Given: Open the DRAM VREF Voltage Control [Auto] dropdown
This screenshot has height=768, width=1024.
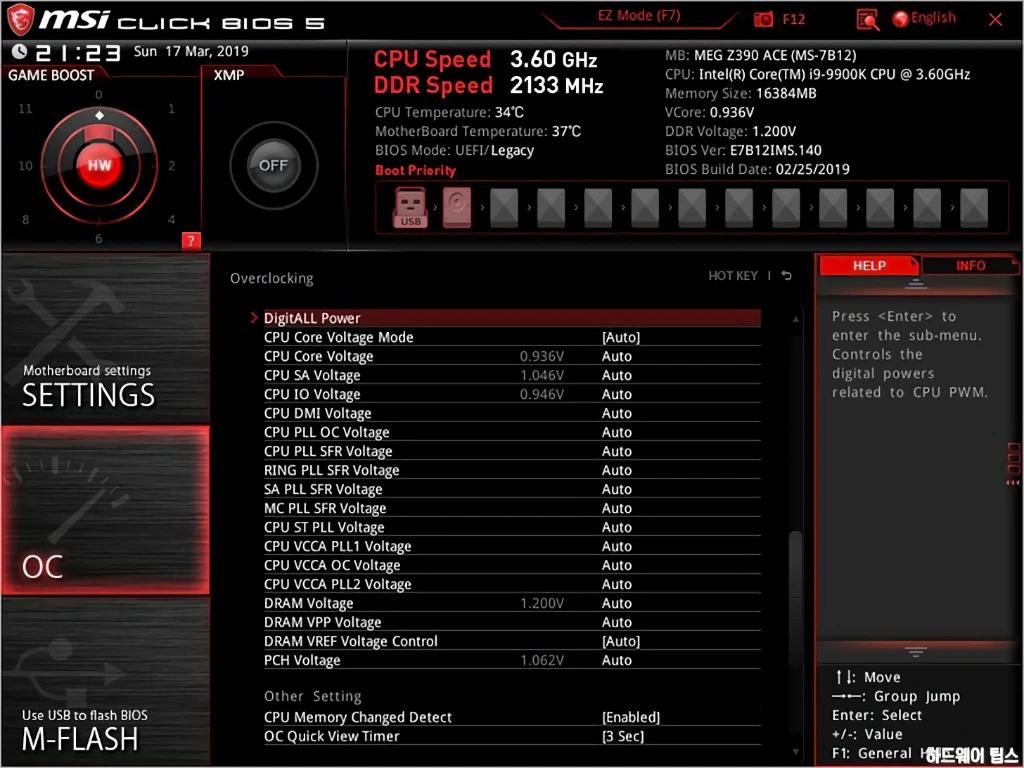Looking at the screenshot, I should pos(620,641).
